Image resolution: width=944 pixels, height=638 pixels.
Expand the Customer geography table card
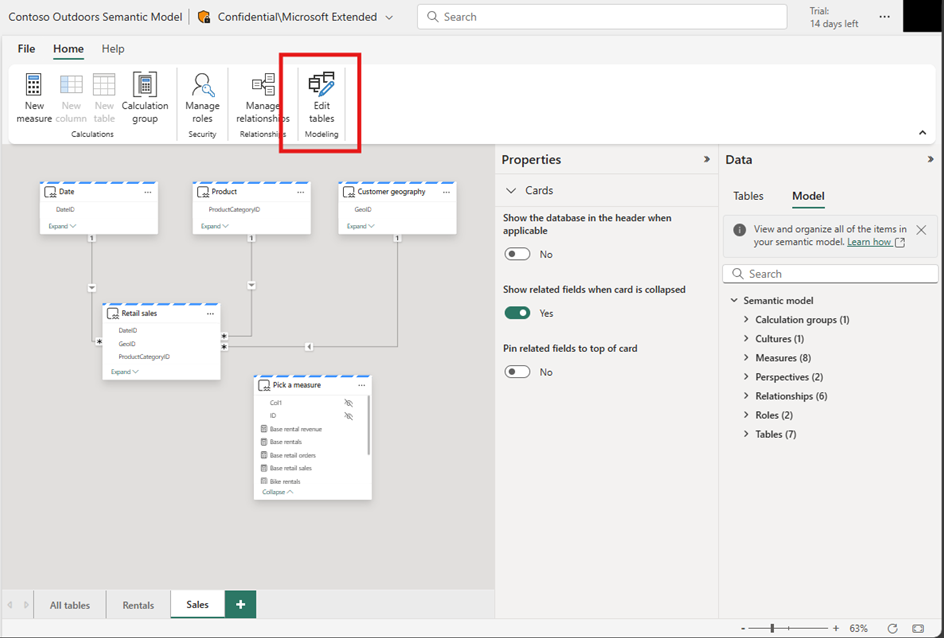pos(361,226)
